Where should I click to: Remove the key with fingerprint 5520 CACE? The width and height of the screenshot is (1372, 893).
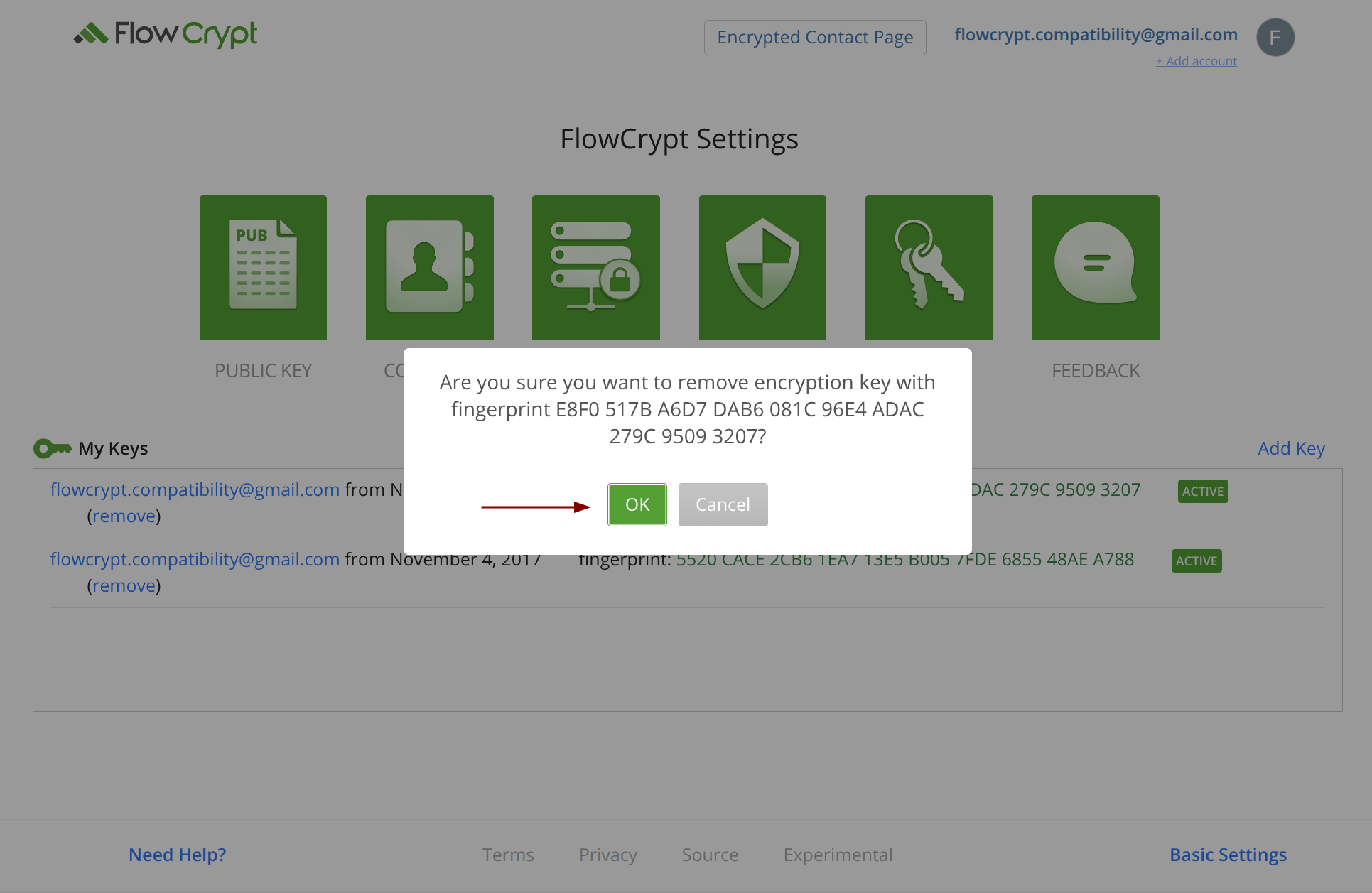124,585
